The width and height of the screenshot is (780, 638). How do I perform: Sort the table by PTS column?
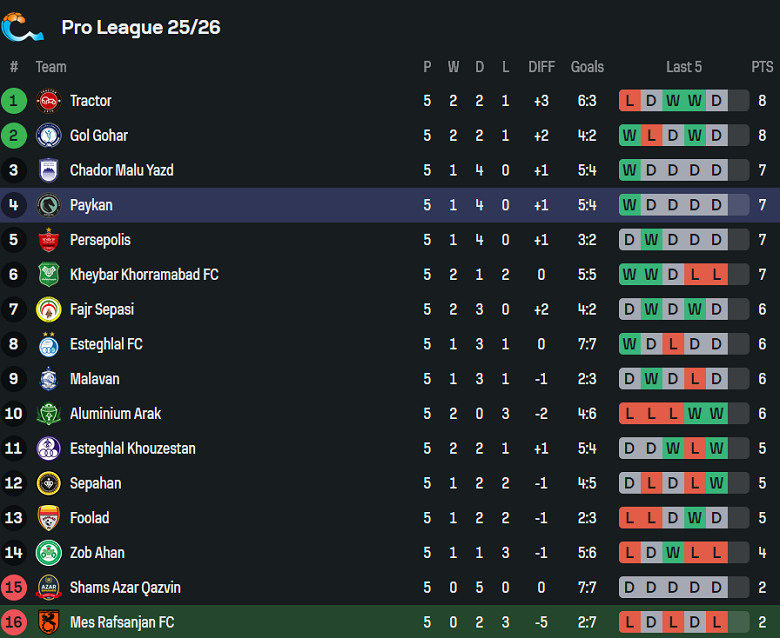[762, 67]
